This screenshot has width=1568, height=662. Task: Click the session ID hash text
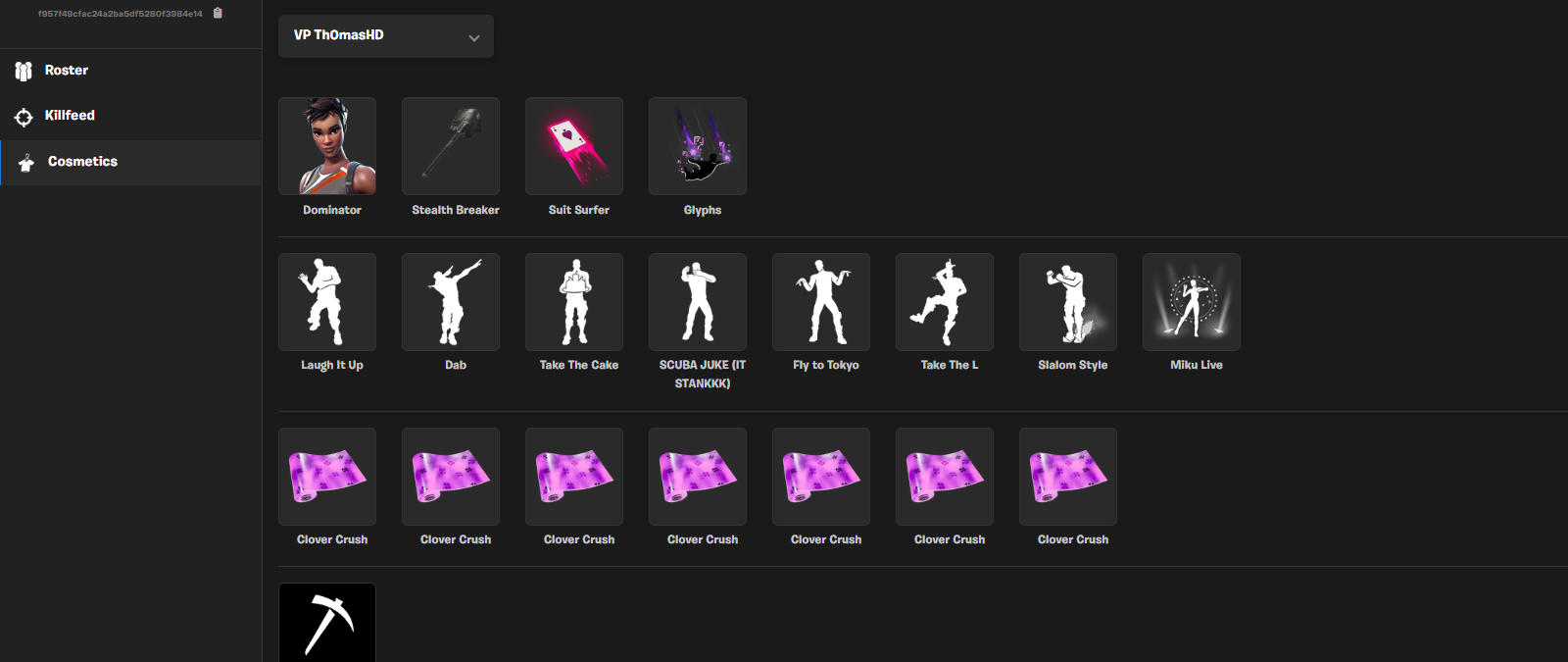(x=121, y=14)
